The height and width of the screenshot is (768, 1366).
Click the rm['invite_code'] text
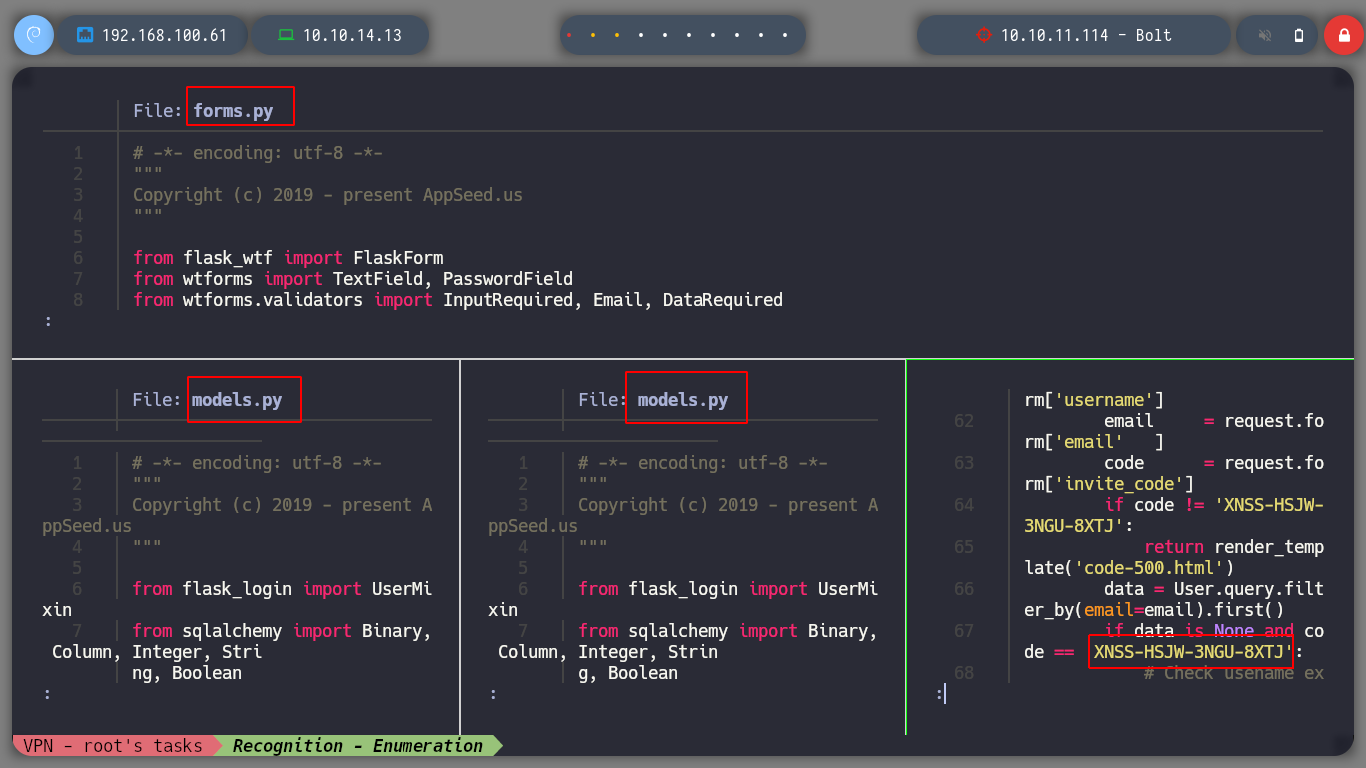coord(1109,484)
